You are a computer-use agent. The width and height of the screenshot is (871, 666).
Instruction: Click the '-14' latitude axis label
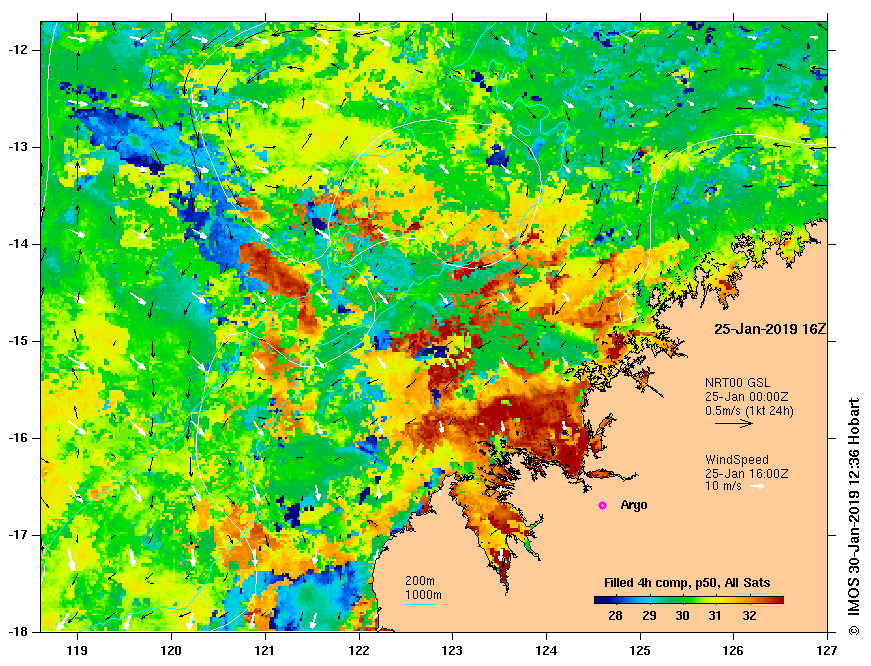pyautogui.click(x=17, y=244)
